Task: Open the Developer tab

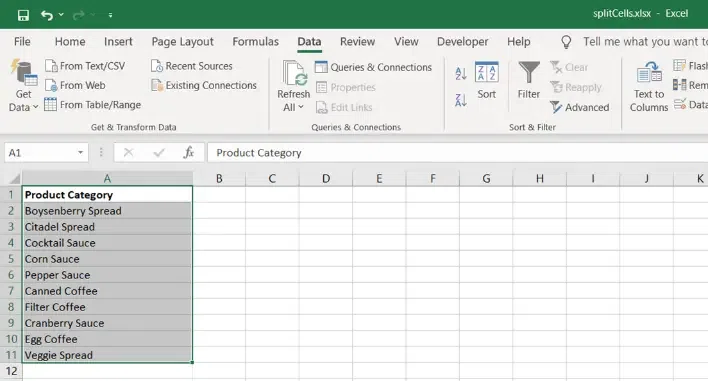Action: 462,42
